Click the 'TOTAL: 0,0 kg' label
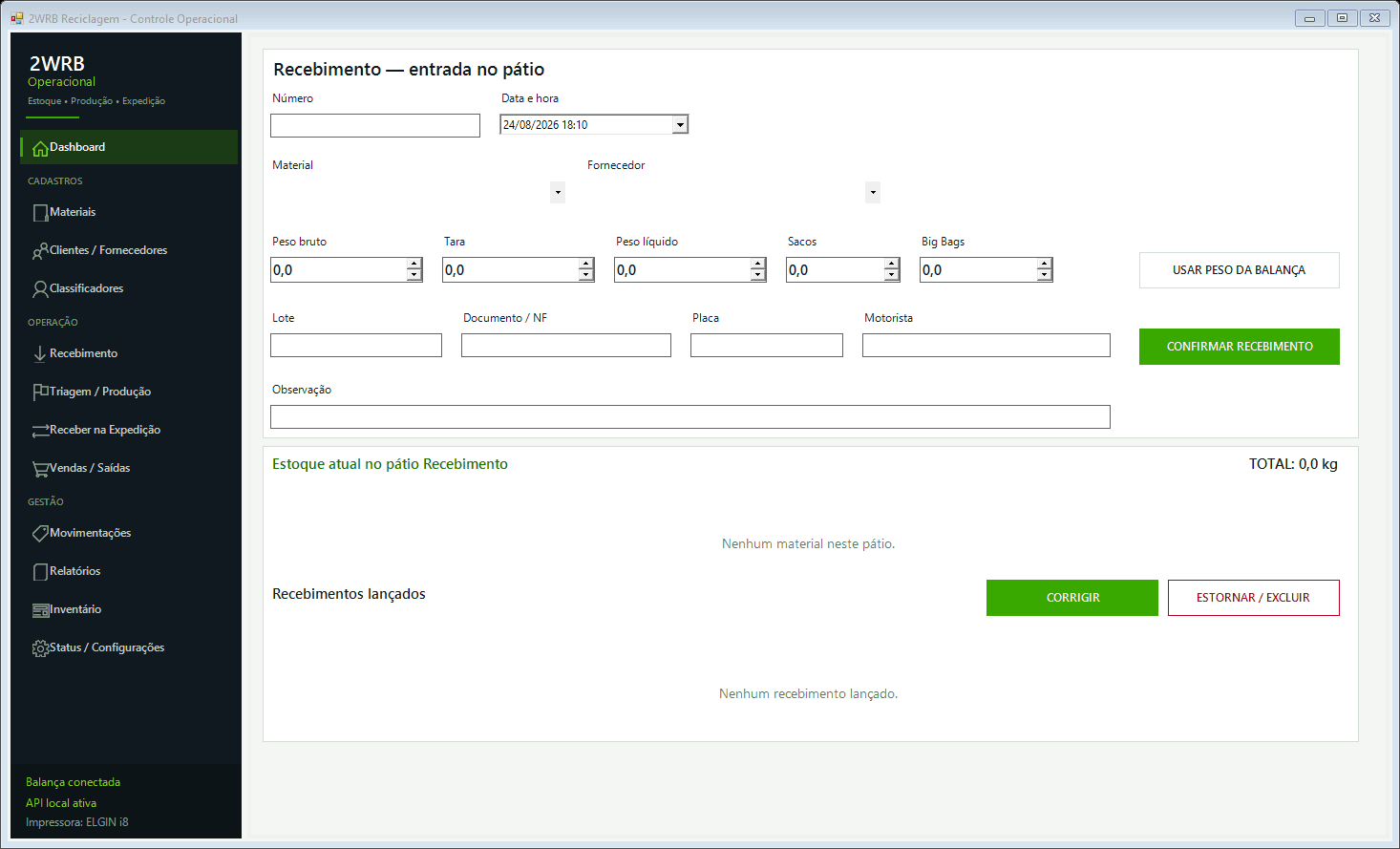 pos(1293,464)
